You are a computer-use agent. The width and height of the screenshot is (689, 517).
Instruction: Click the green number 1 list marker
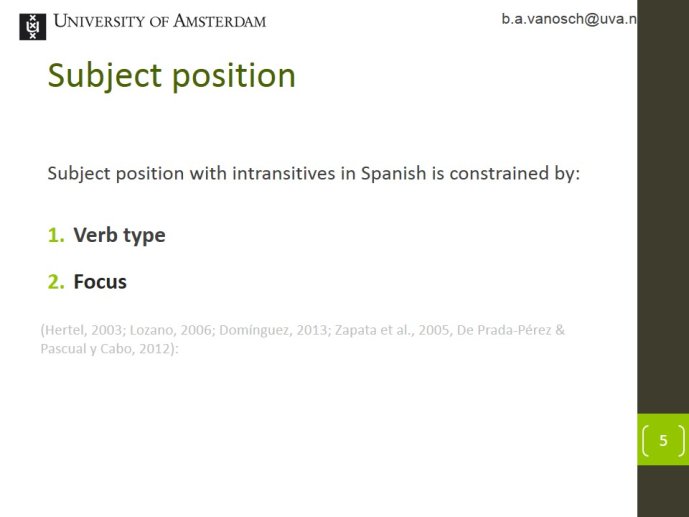[56, 235]
